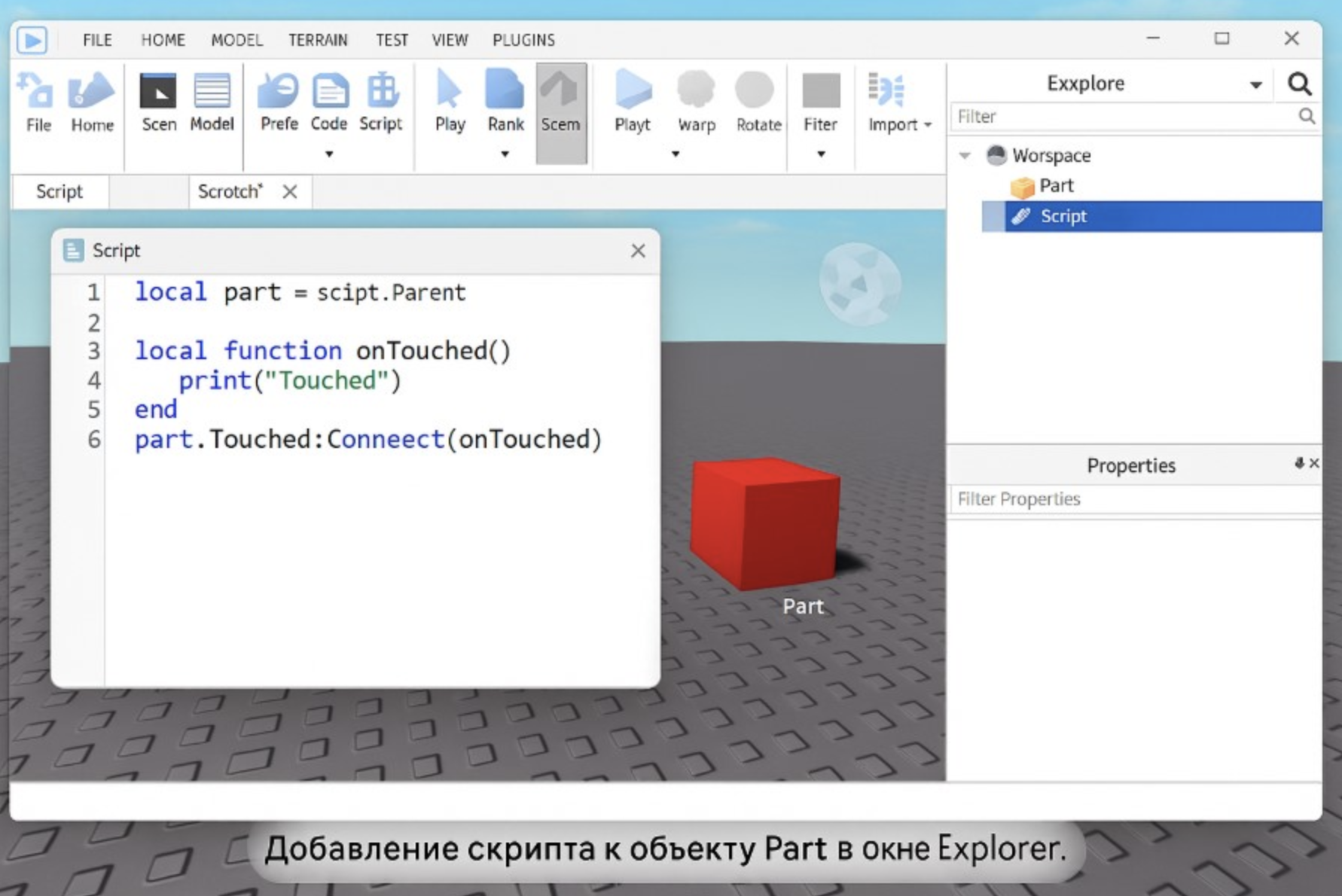Image resolution: width=1342 pixels, height=896 pixels.
Task: Click the Studio logo icon at top-left
Action: pyautogui.click(x=32, y=40)
